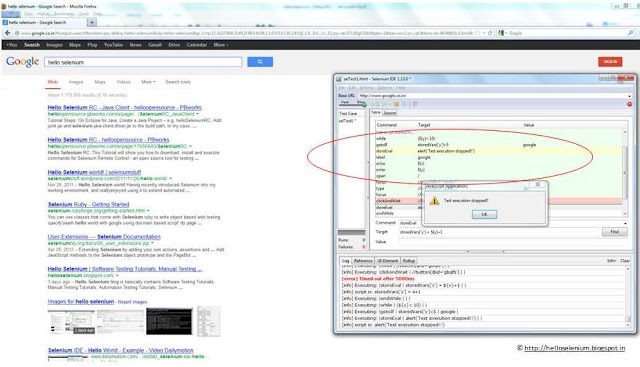Go back with Firefox back arrow
640x367 pixels.
(x=7, y=33)
